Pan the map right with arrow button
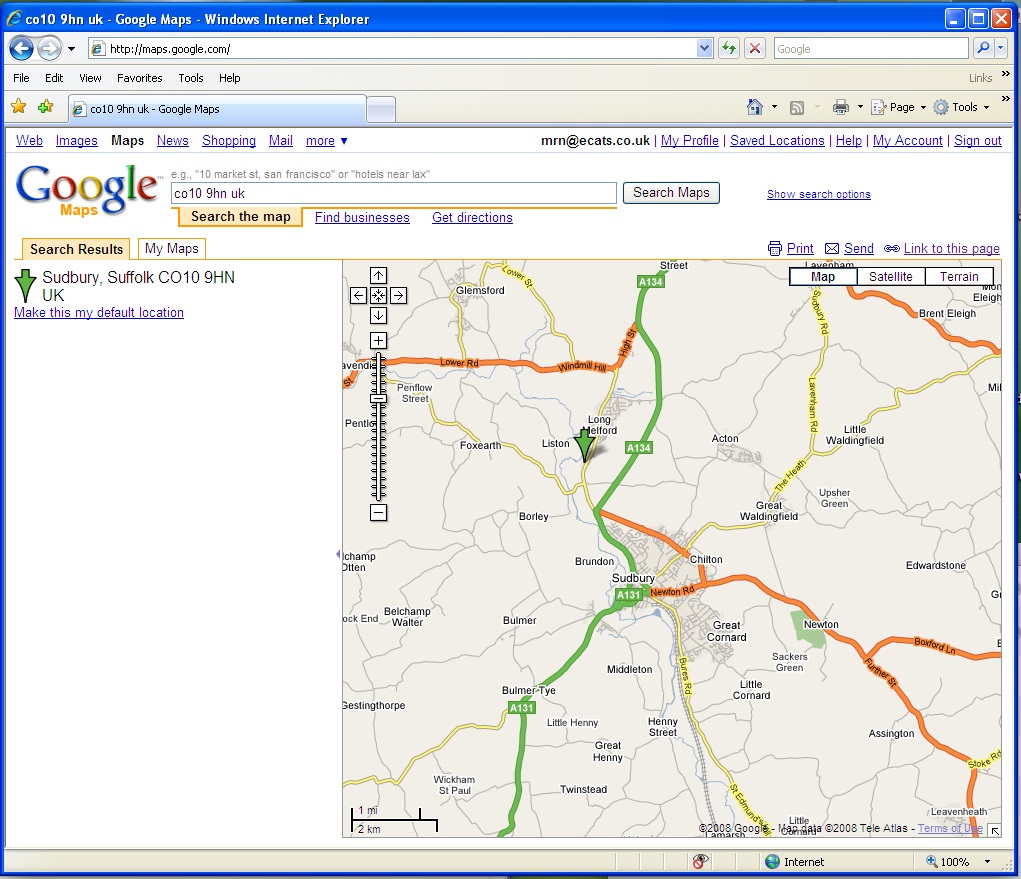 coord(398,295)
